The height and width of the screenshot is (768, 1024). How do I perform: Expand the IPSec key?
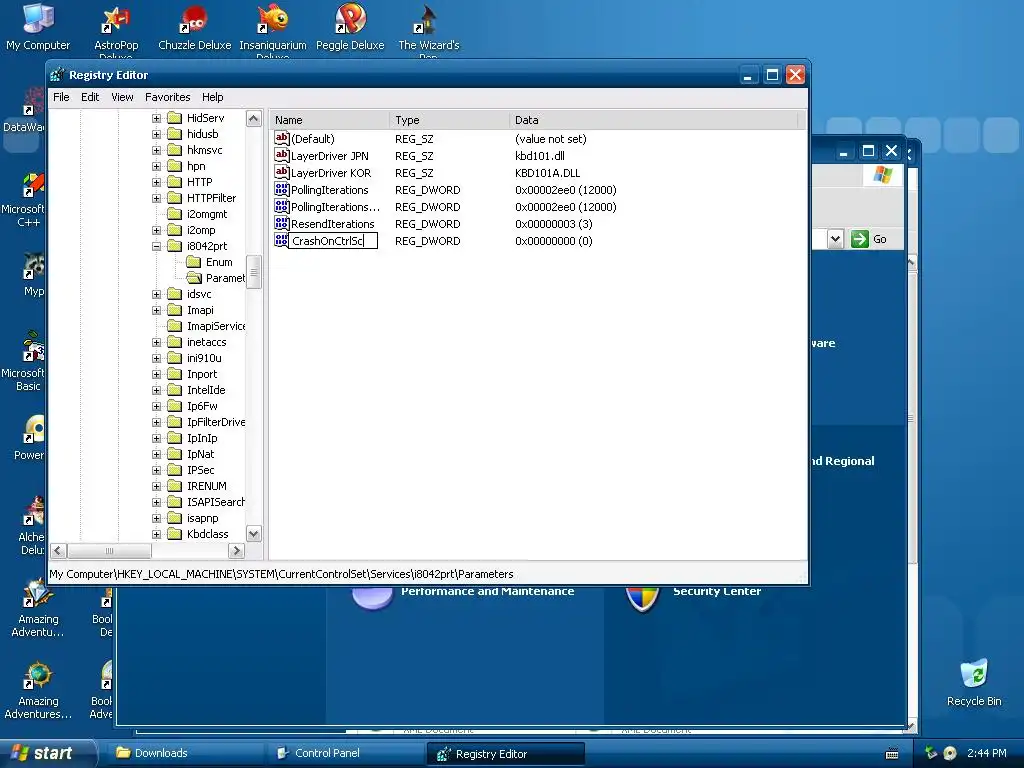point(156,470)
